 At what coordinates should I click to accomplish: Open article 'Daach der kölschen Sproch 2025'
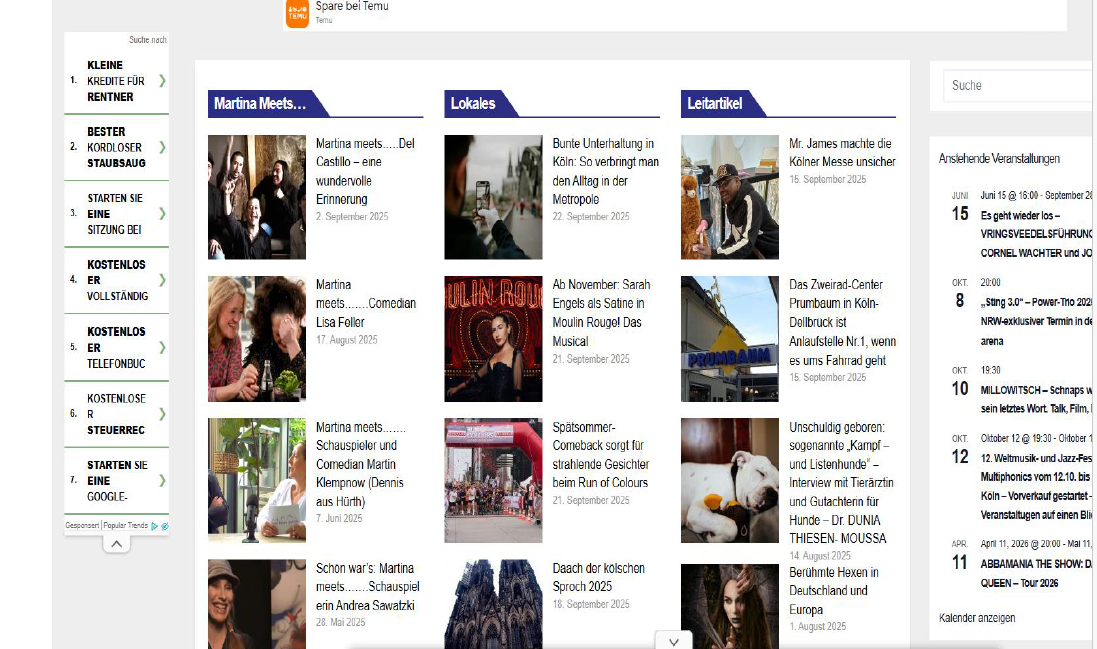click(598, 577)
